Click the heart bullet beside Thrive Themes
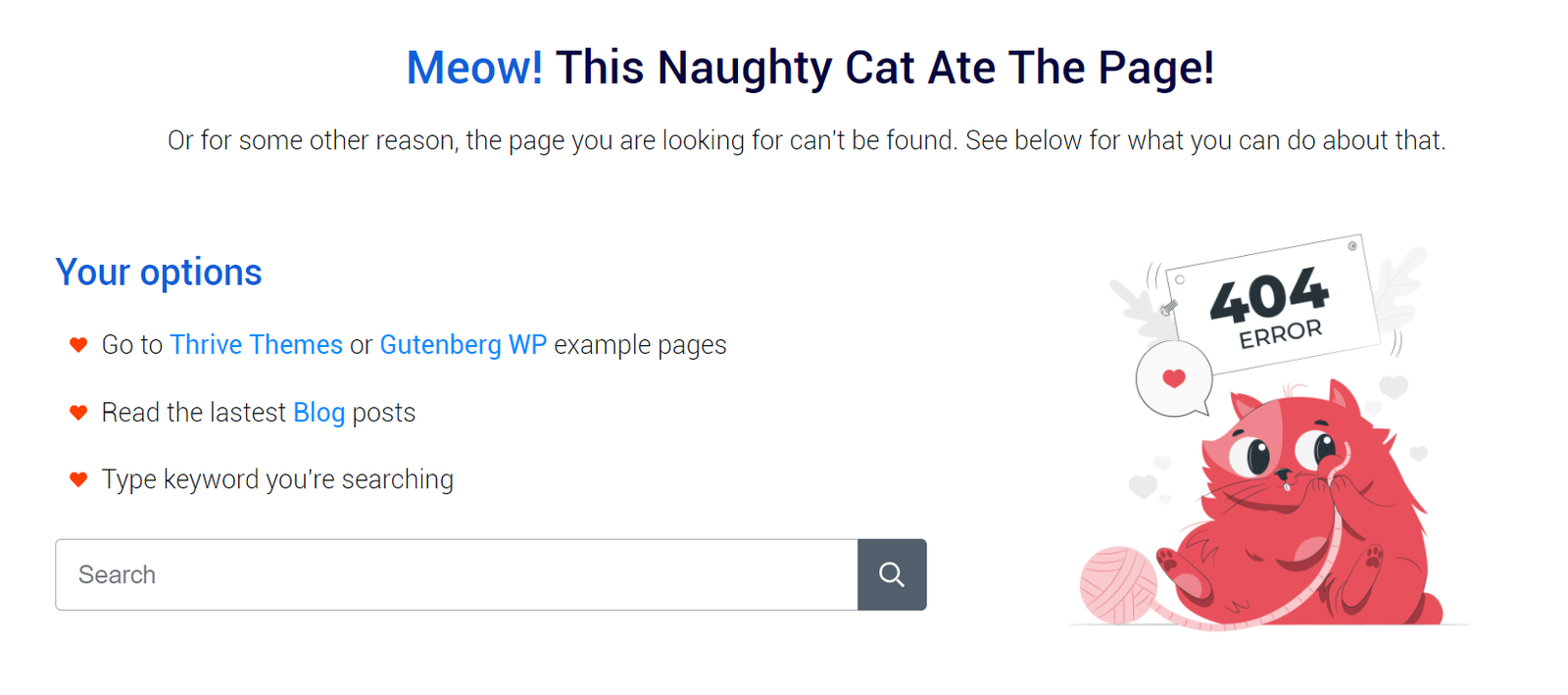 pos(78,345)
